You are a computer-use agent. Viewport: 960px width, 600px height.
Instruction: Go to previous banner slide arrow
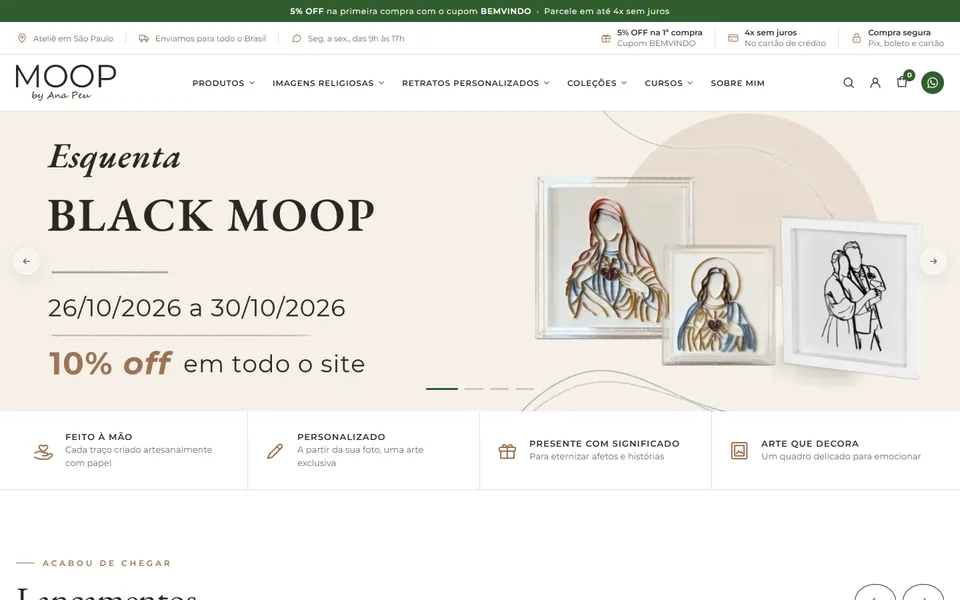[26, 261]
